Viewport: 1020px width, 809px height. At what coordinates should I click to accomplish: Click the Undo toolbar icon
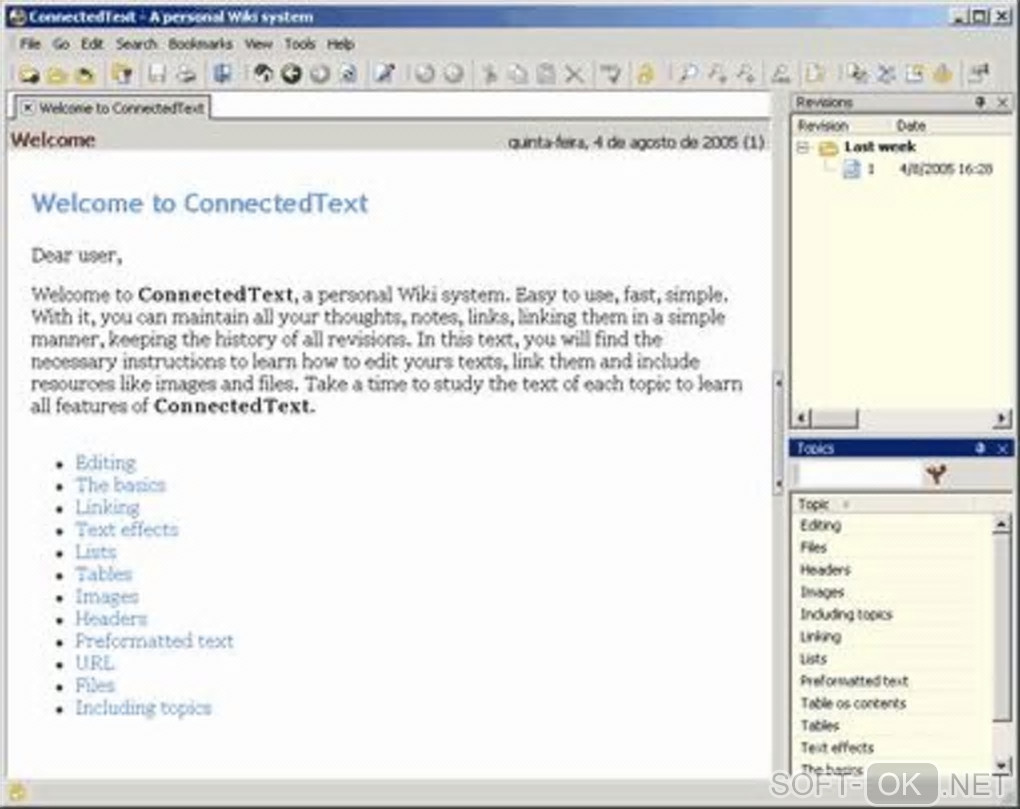[425, 74]
